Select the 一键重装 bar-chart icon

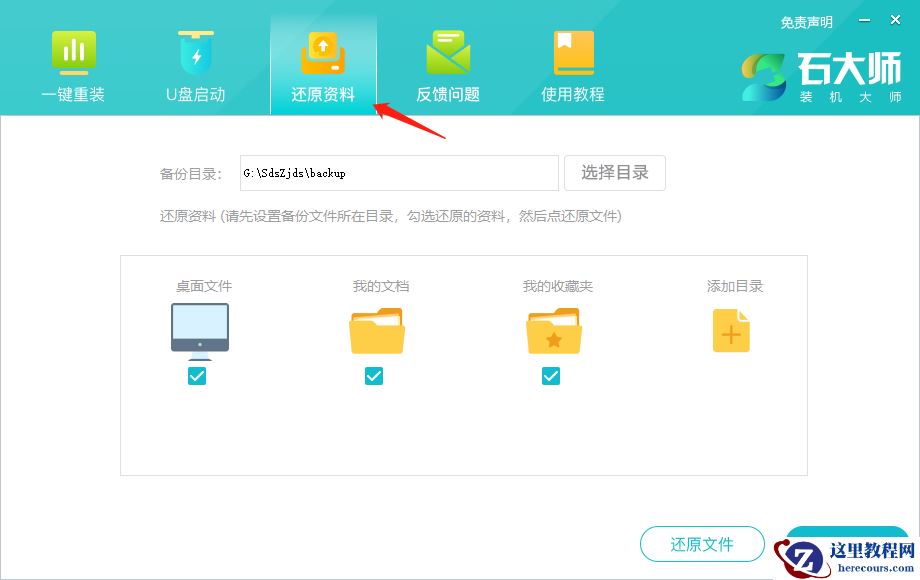[x=73, y=51]
